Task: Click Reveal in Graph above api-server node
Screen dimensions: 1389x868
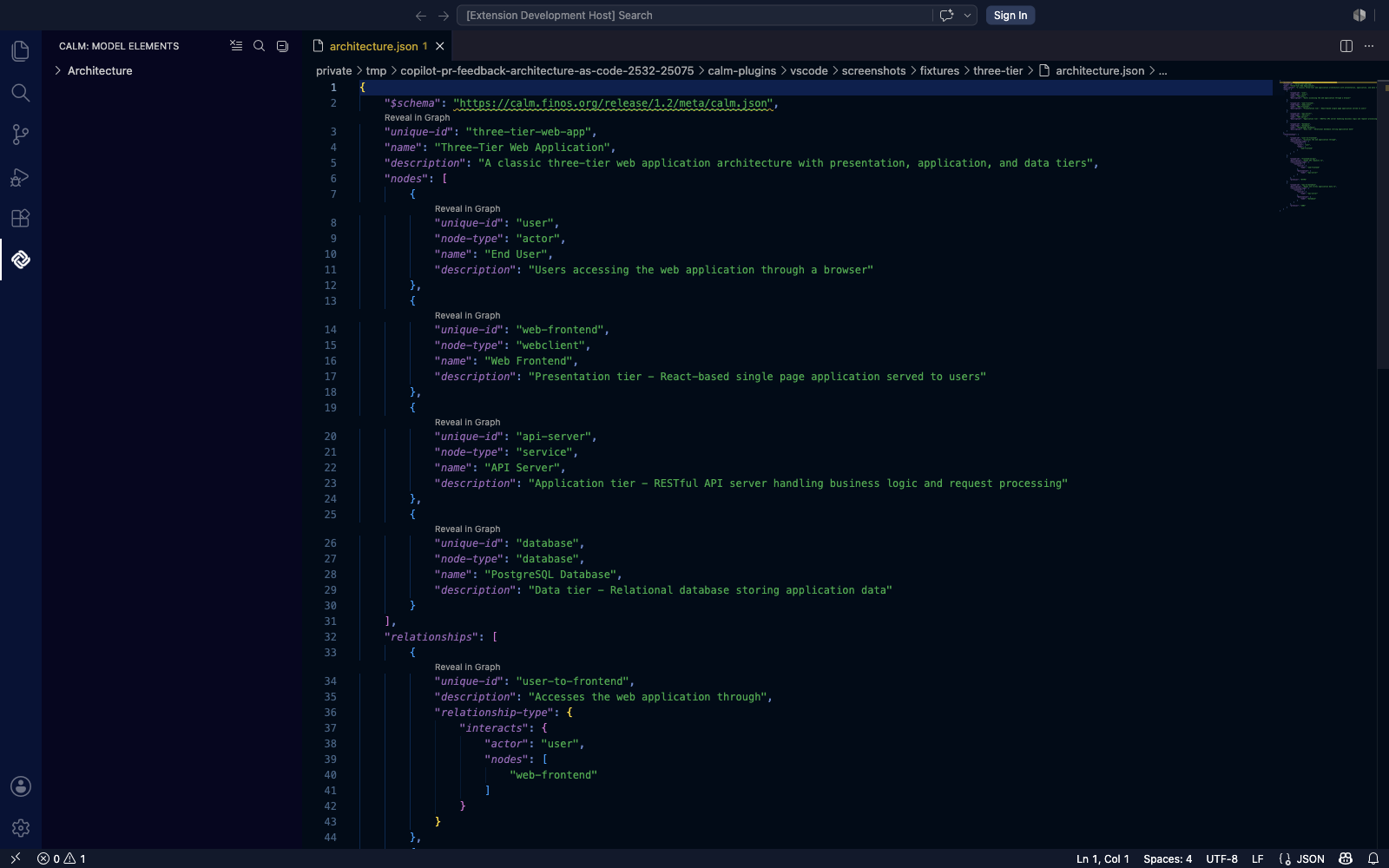Action: pos(467,423)
